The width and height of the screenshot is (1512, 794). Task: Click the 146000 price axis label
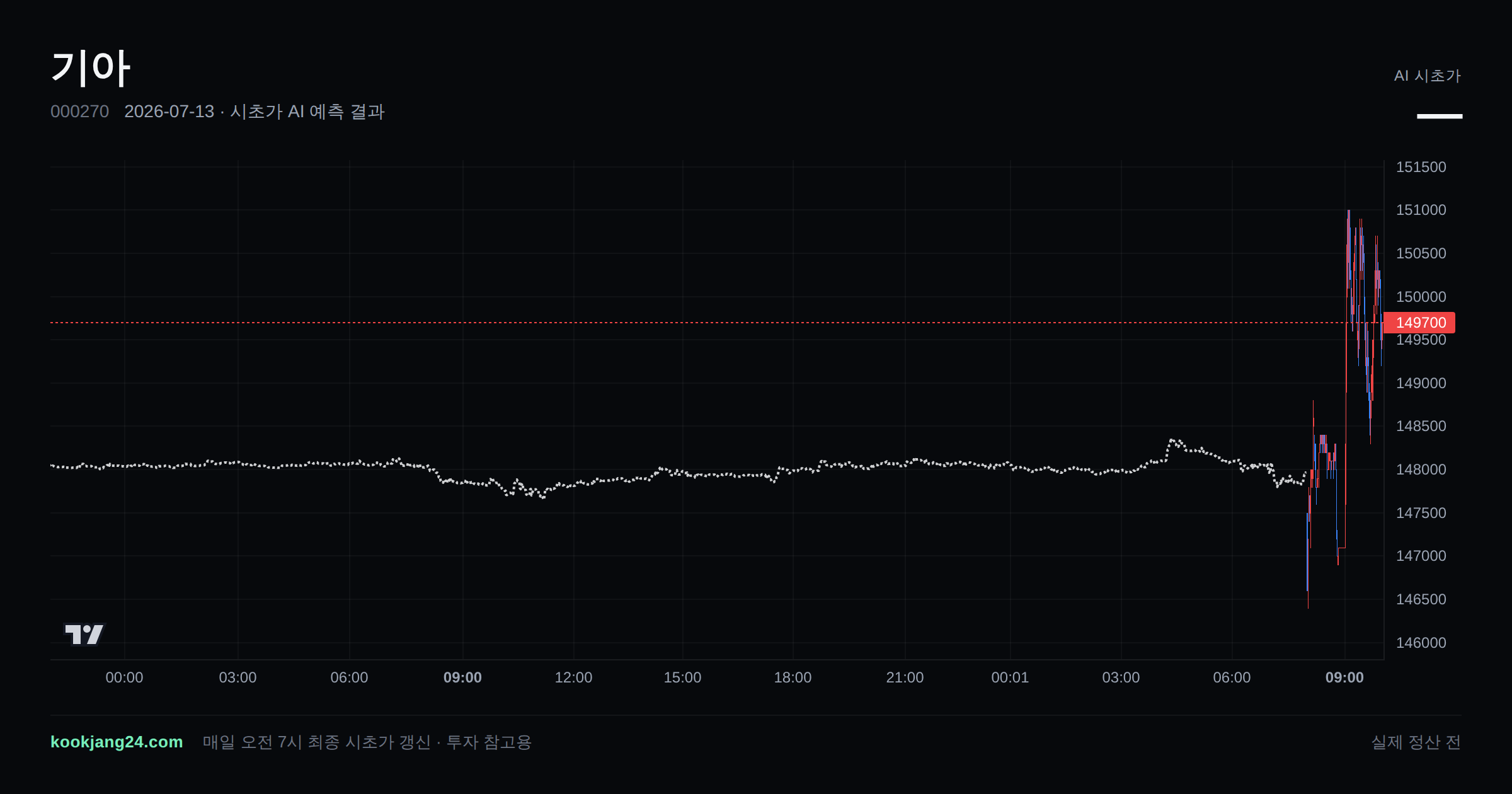click(x=1421, y=643)
